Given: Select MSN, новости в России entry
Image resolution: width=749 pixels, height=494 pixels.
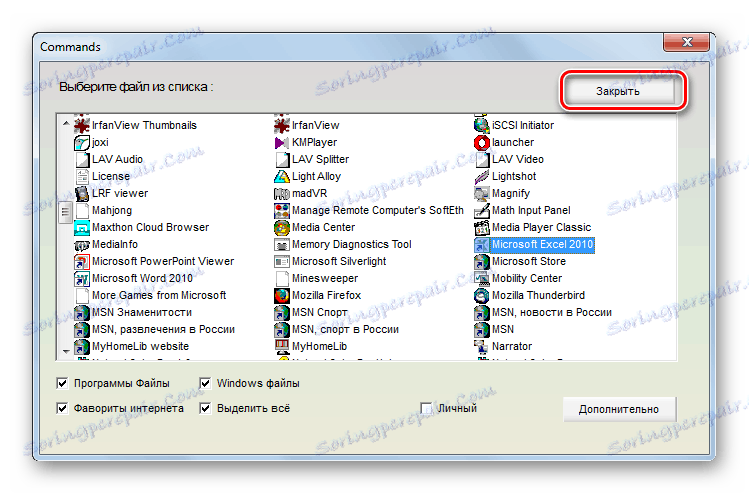Looking at the screenshot, I should (x=552, y=312).
